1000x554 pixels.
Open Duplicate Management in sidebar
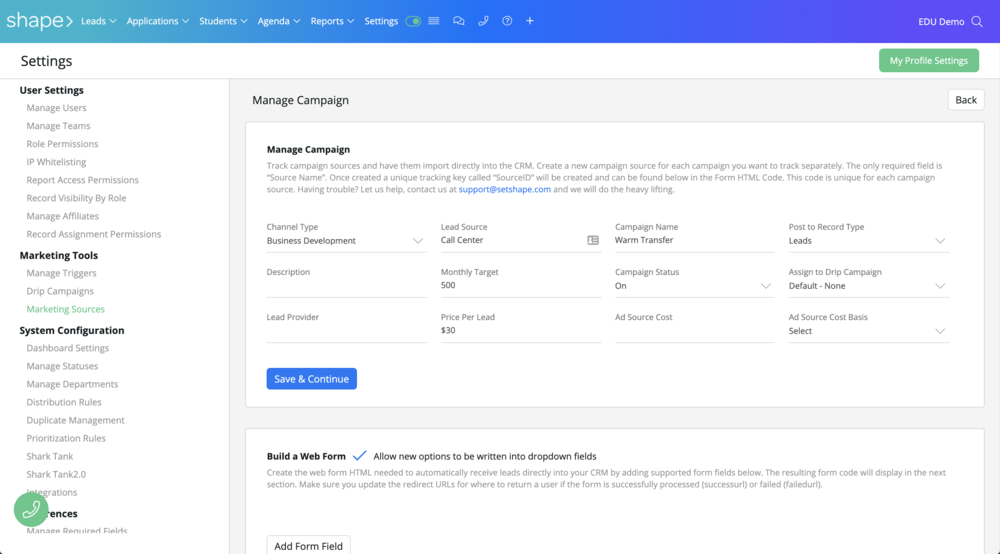coord(75,420)
